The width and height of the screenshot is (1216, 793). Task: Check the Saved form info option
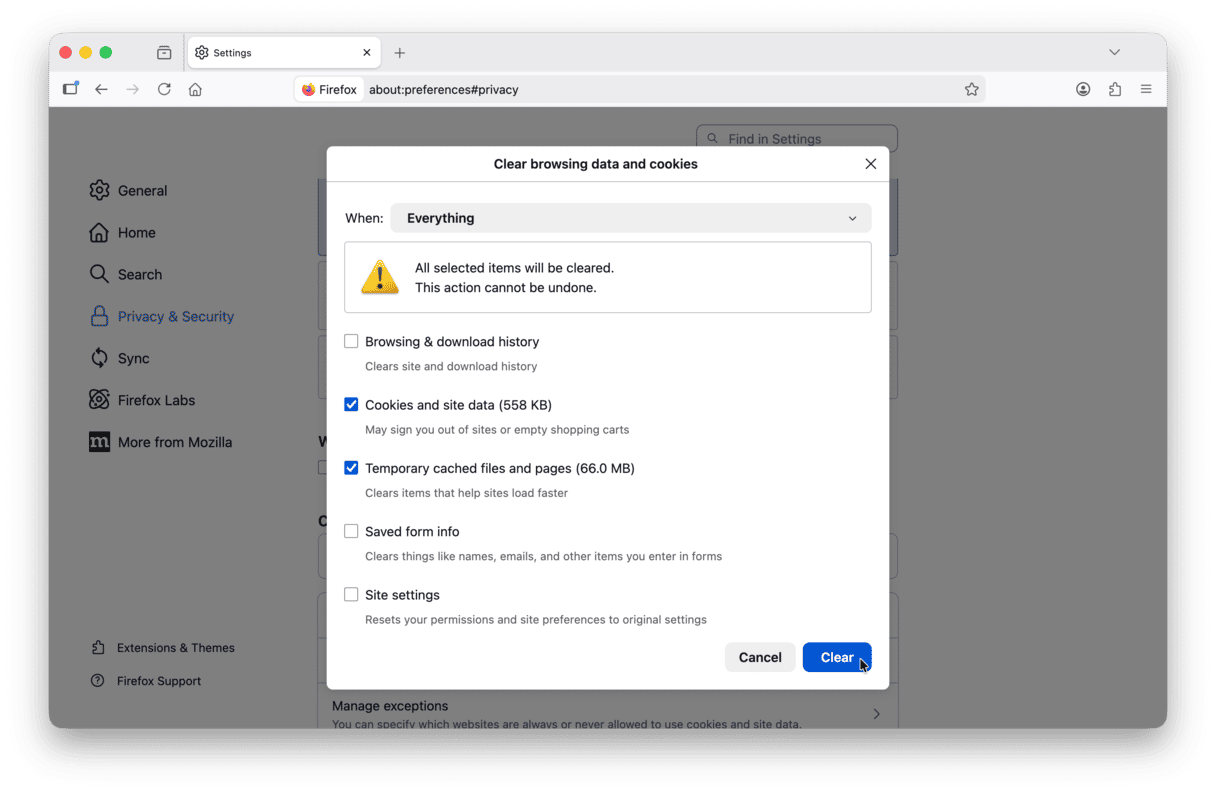point(351,531)
